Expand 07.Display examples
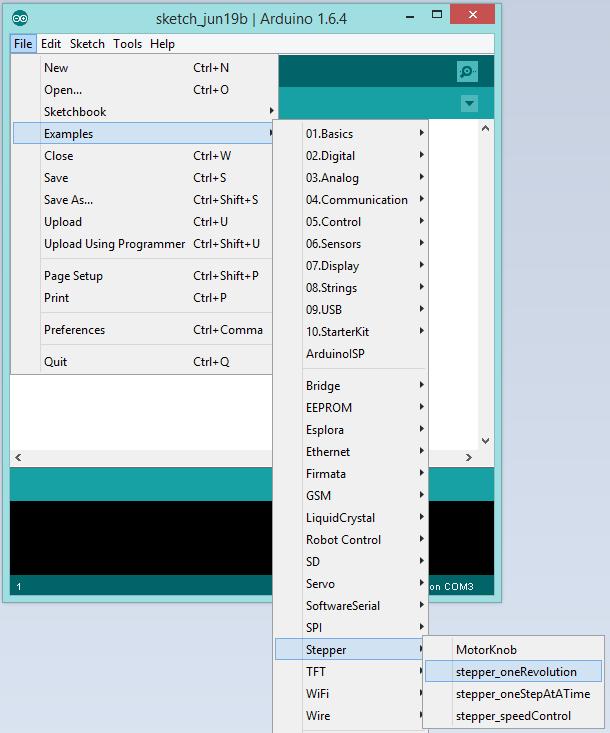Viewport: 610px width, 733px height. [351, 266]
